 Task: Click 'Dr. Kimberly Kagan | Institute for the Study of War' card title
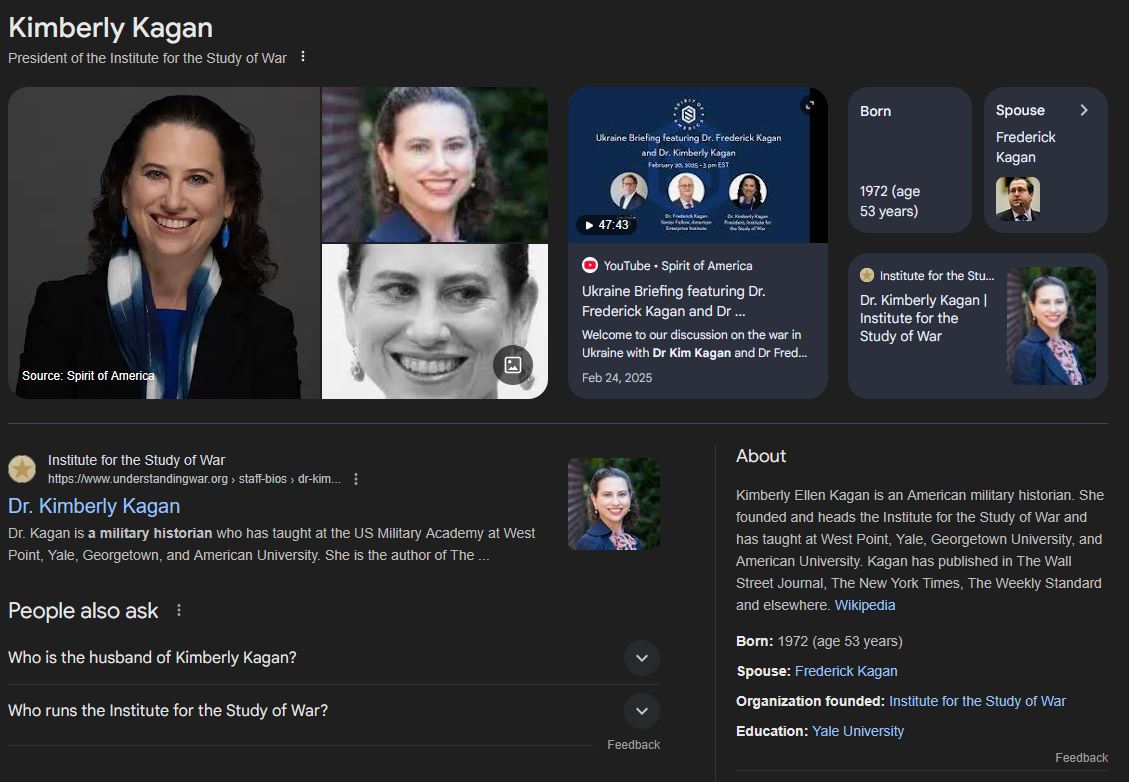[x=923, y=318]
